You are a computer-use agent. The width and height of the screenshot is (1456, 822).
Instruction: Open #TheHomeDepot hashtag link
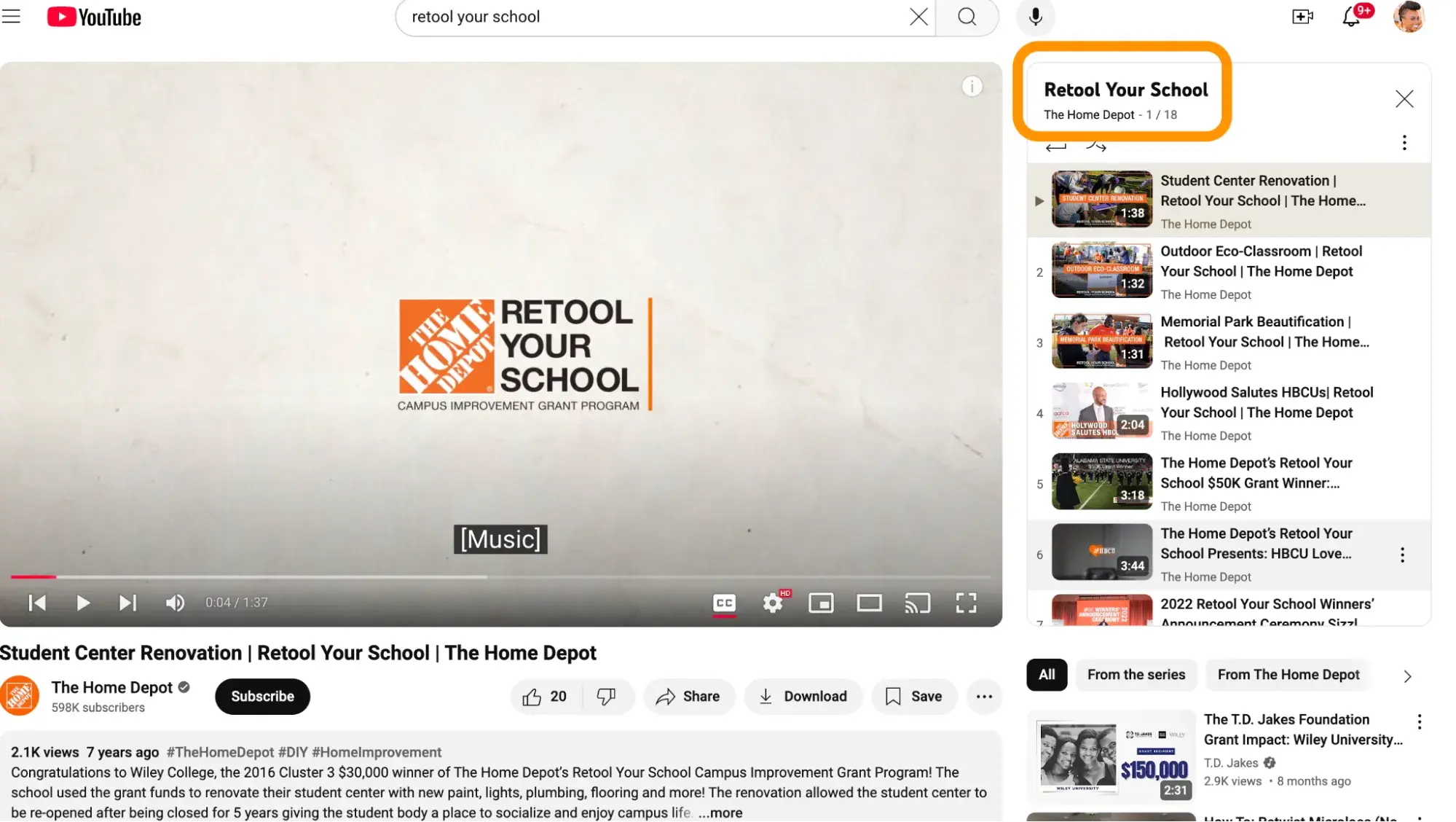click(220, 752)
